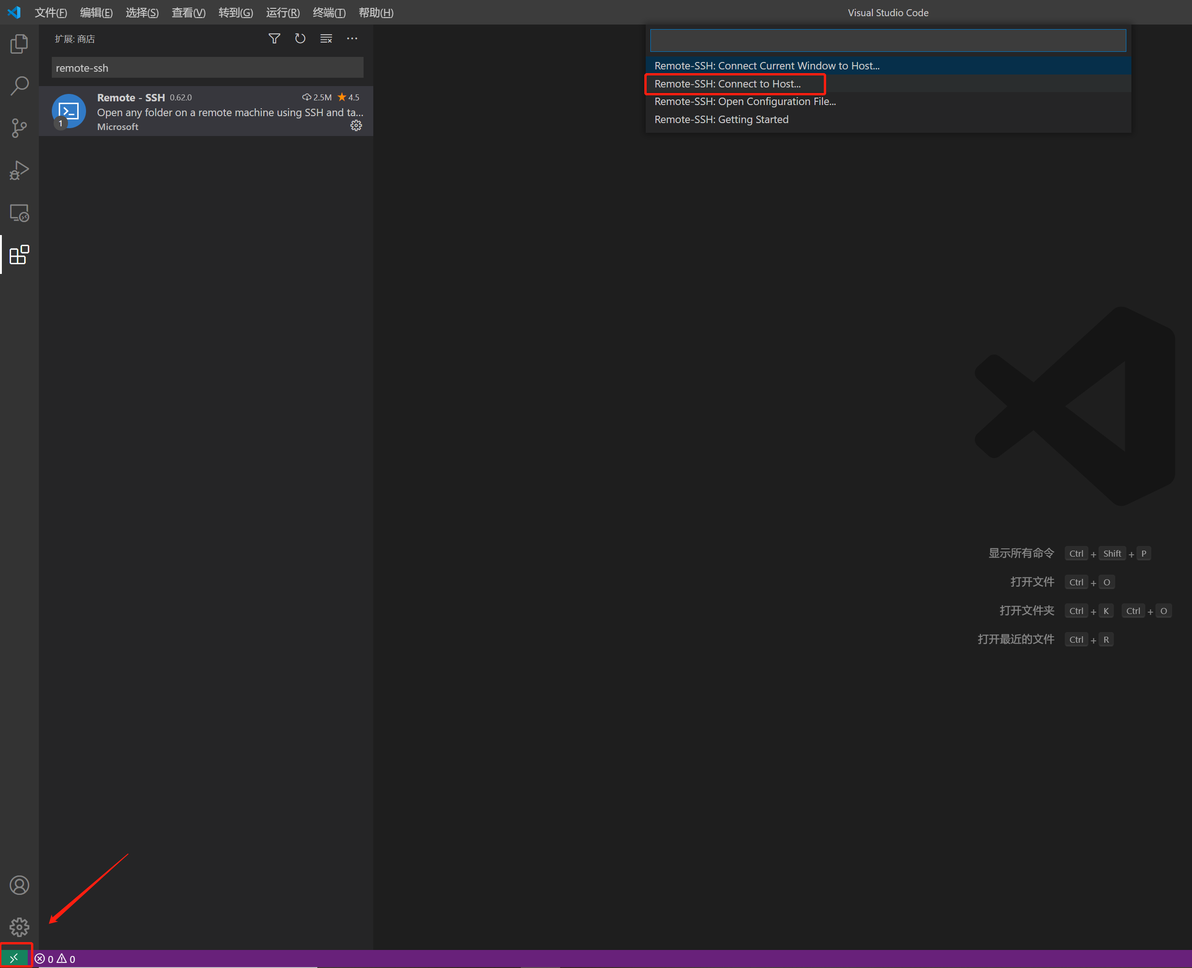Open the Search view in activity bar

(x=19, y=85)
